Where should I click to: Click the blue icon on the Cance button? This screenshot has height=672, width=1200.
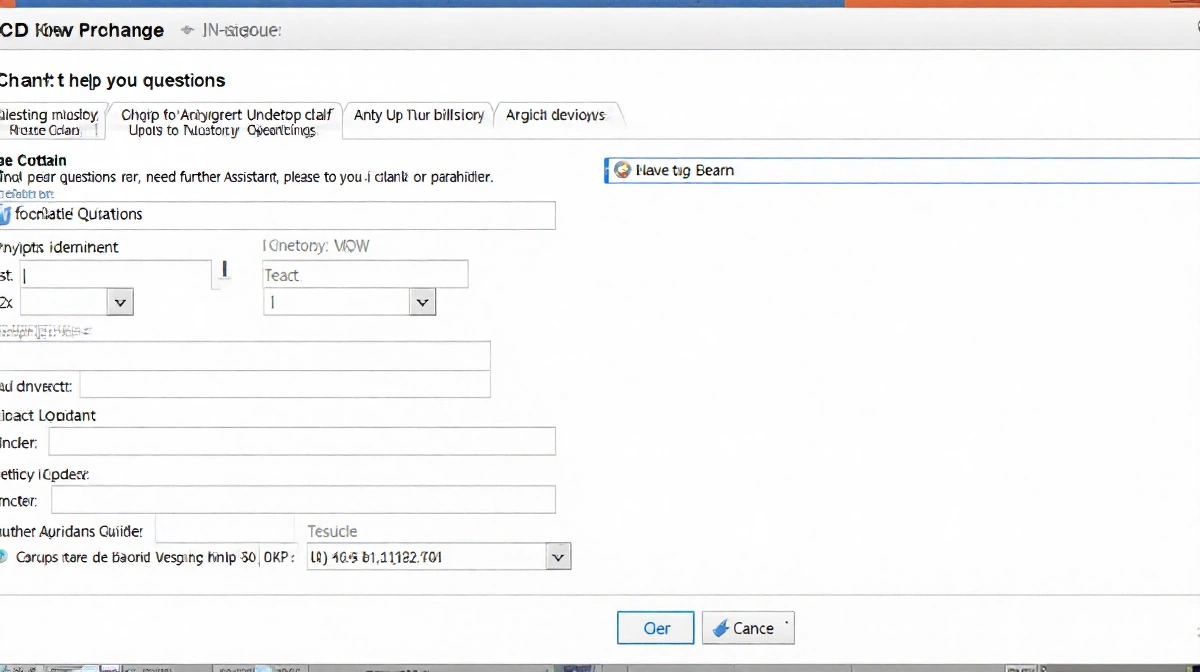pyautogui.click(x=718, y=628)
